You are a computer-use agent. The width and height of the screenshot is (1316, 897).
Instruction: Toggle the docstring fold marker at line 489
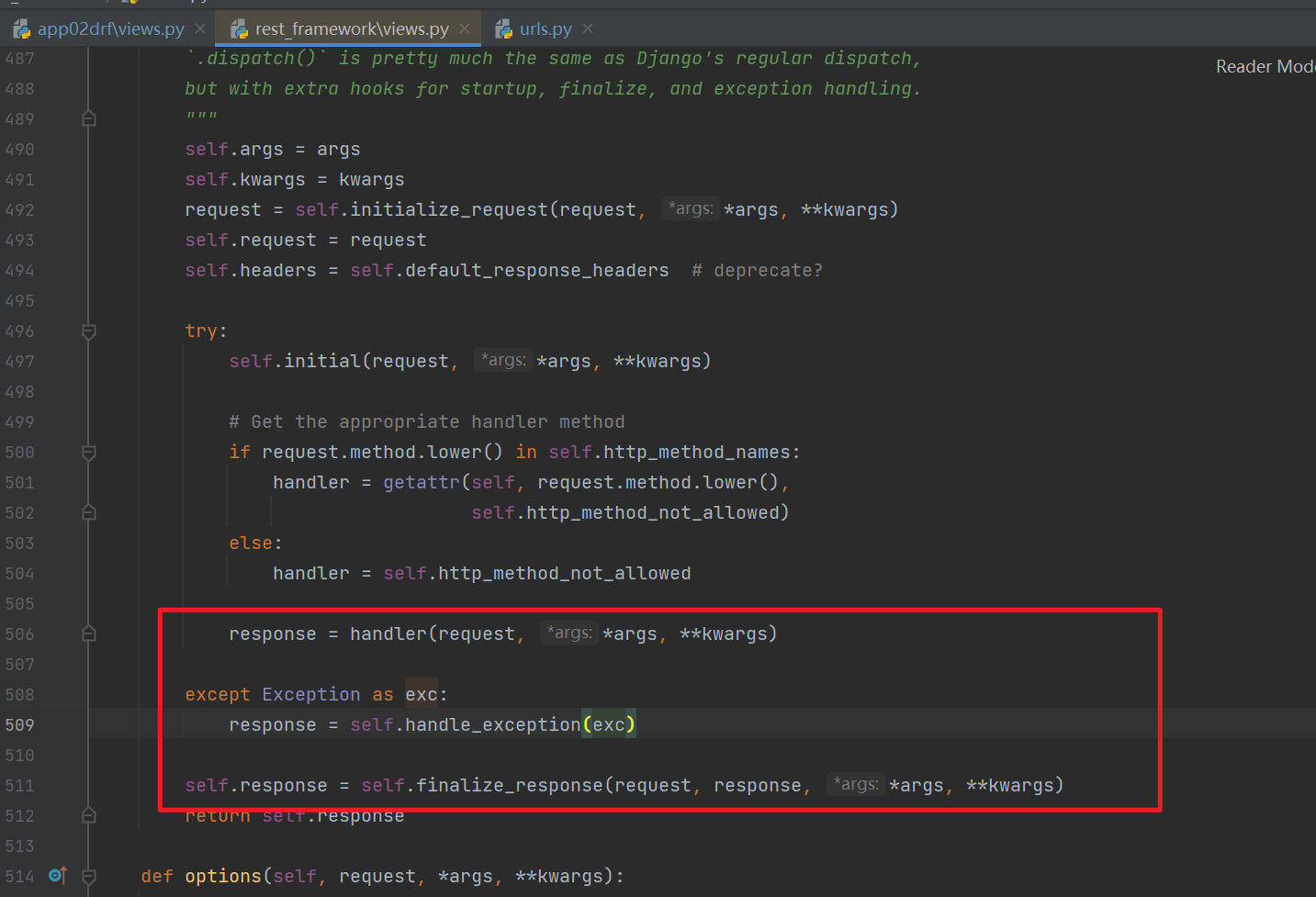tap(88, 118)
